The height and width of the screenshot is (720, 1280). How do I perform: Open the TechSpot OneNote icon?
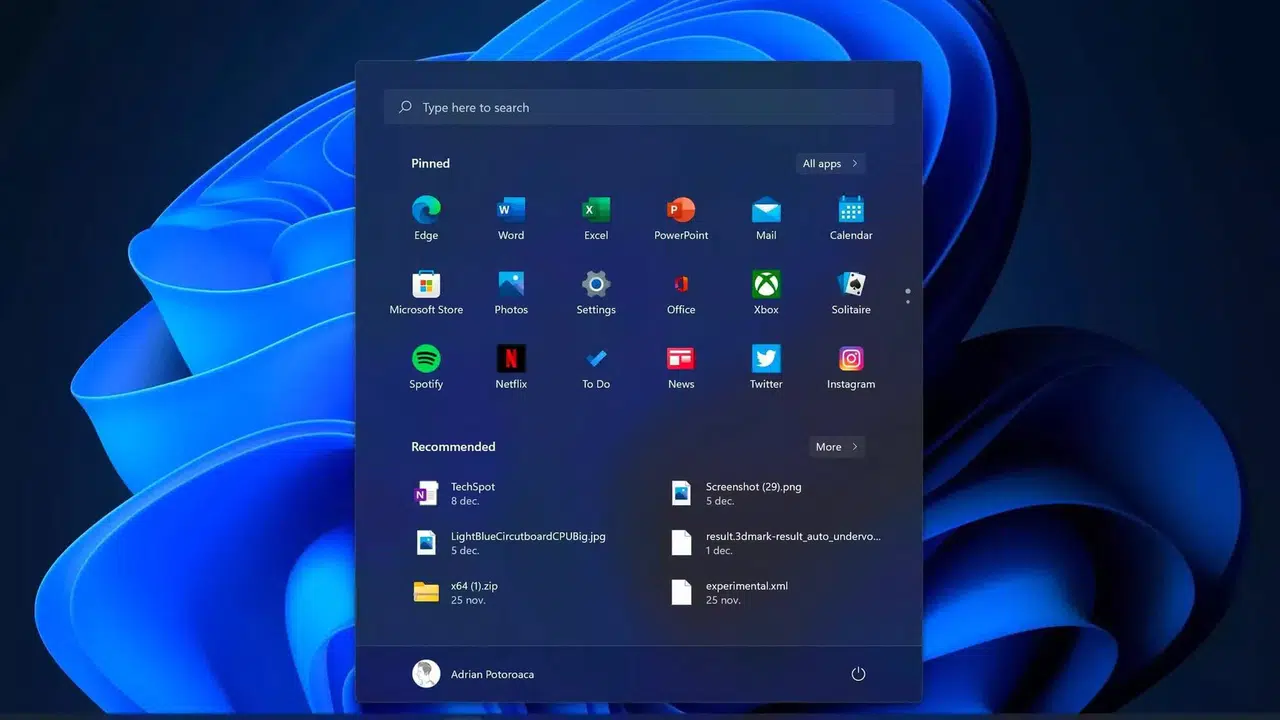[426, 493]
